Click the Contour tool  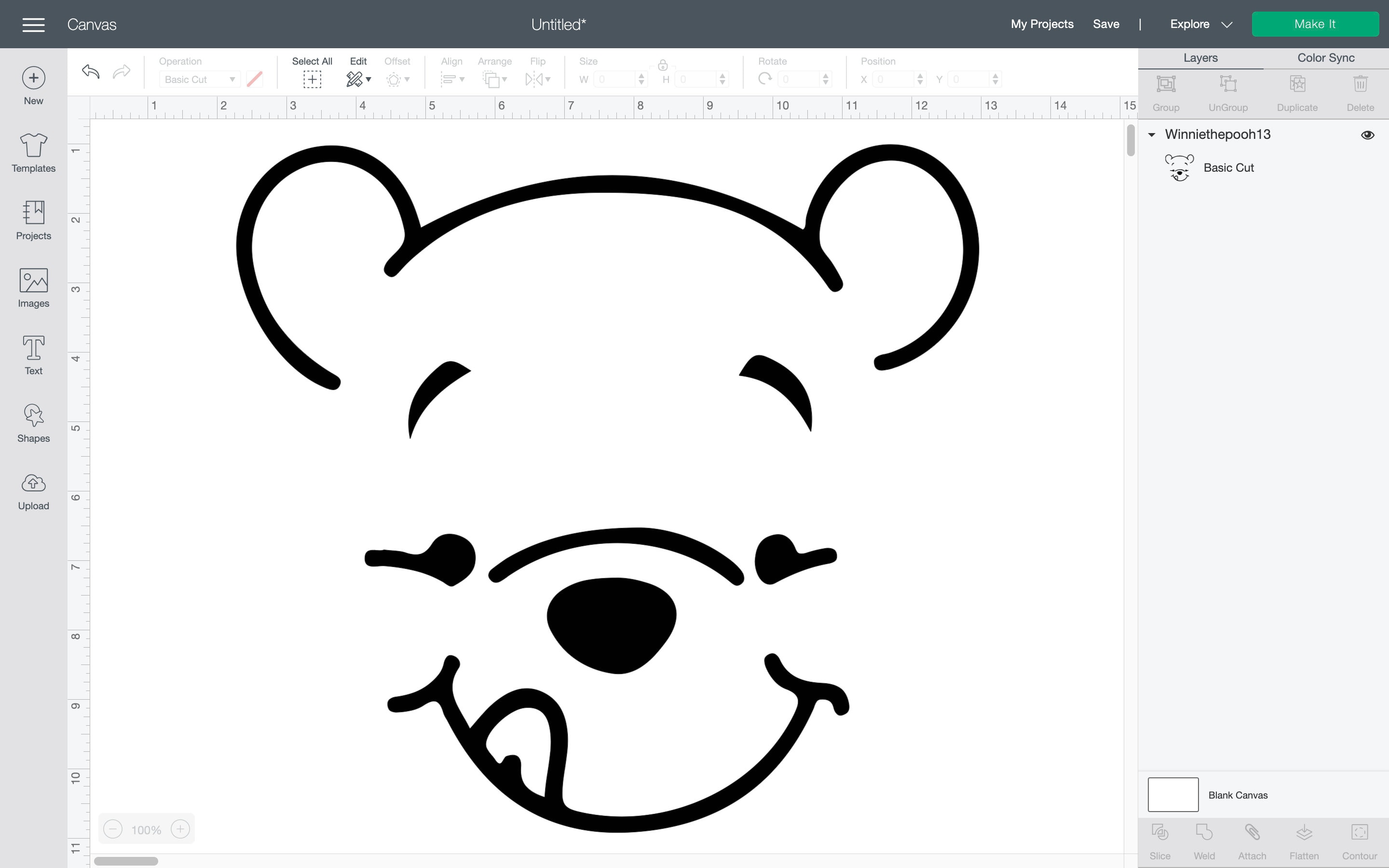pos(1359,841)
